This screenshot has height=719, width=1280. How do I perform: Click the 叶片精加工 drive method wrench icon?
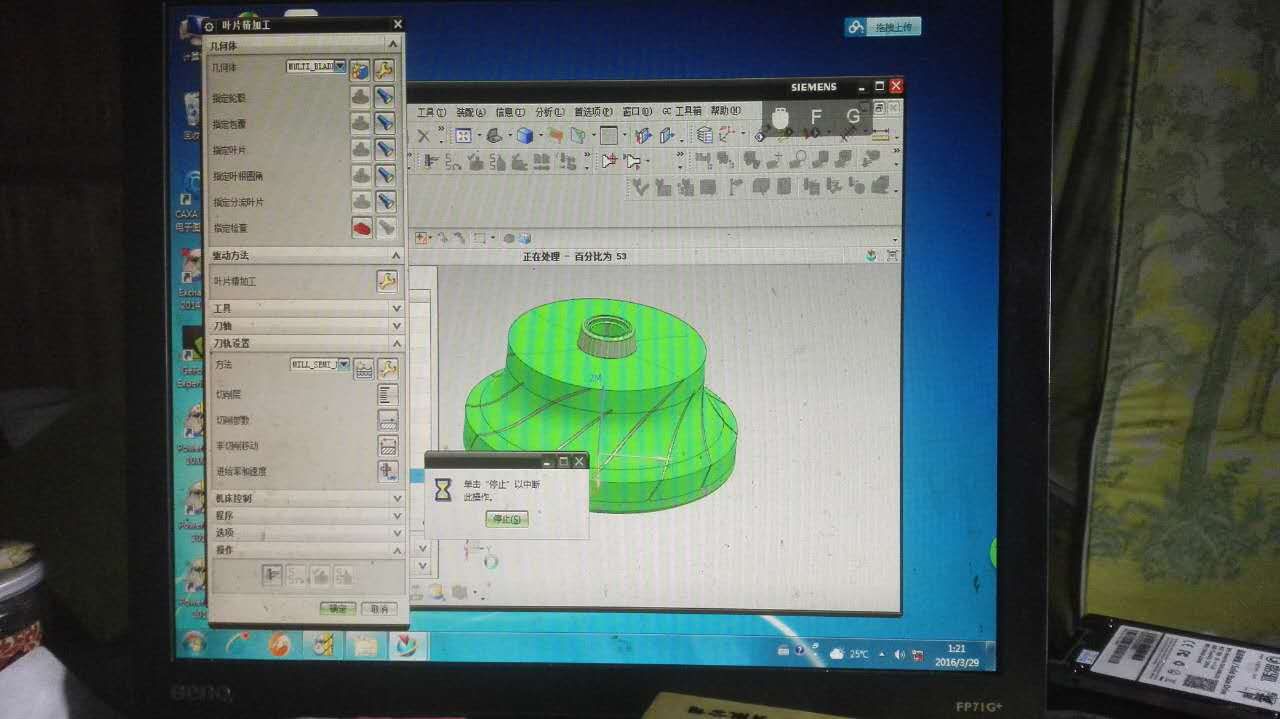tap(386, 281)
